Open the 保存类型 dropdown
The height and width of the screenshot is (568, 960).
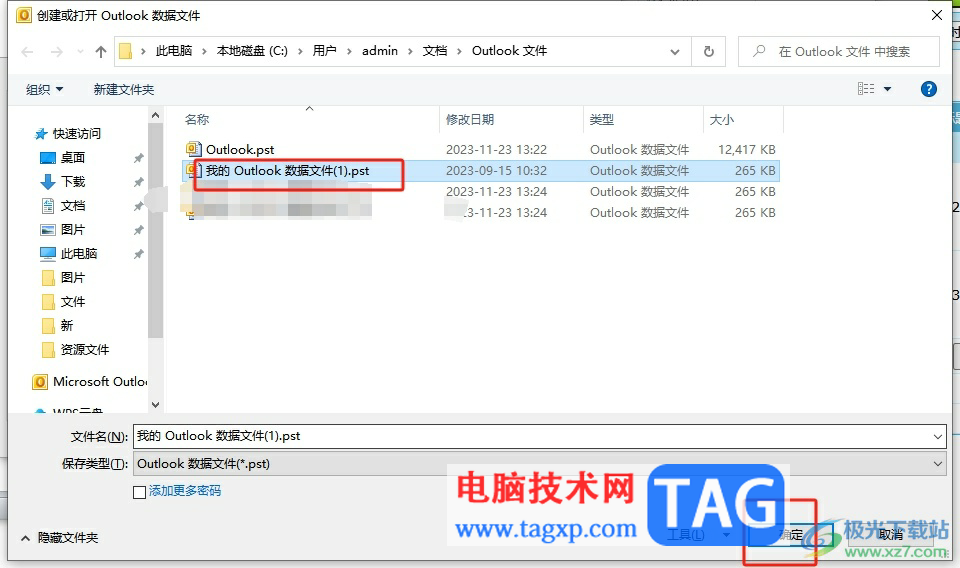(539, 464)
